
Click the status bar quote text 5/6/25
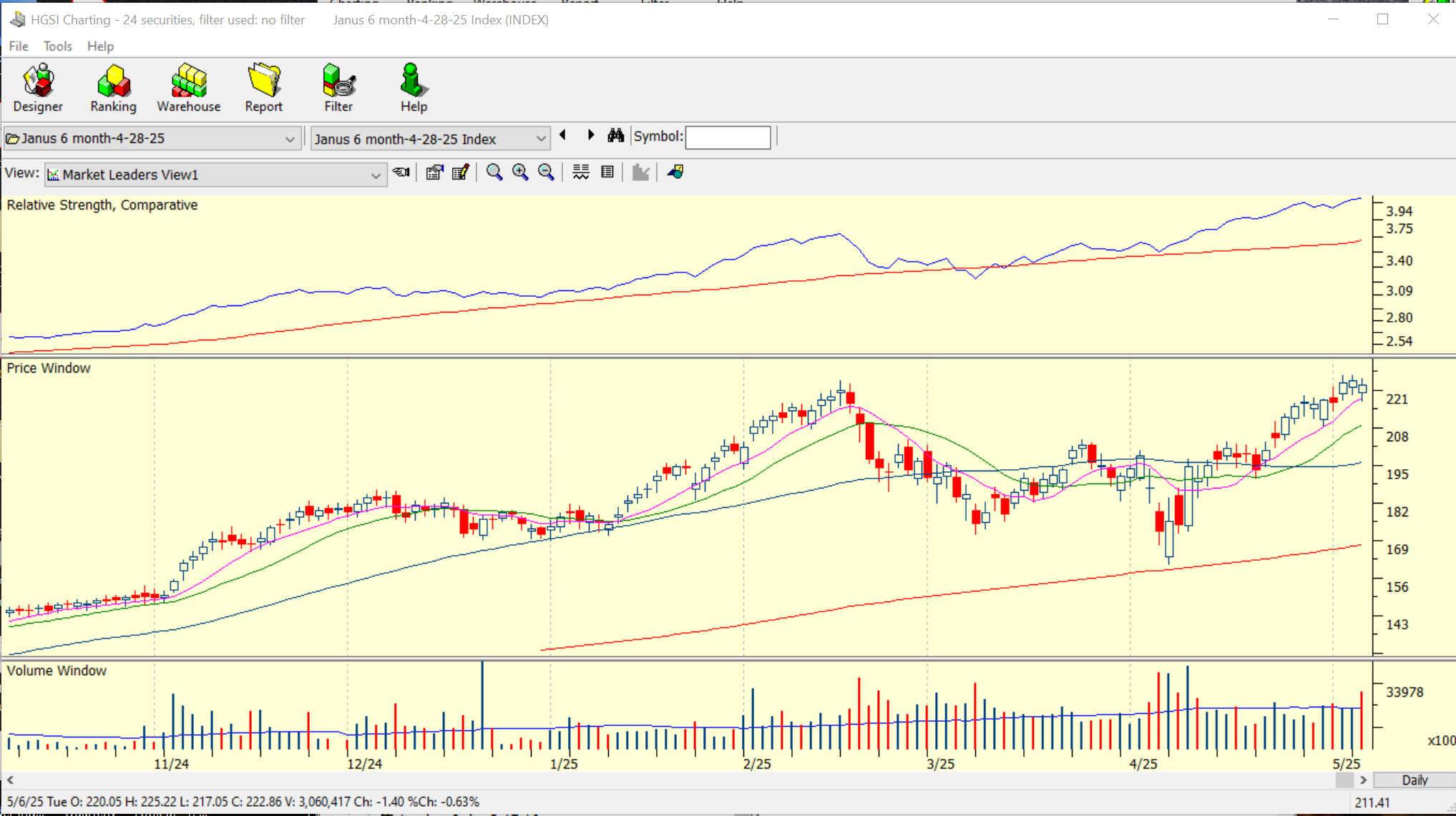tap(243, 802)
